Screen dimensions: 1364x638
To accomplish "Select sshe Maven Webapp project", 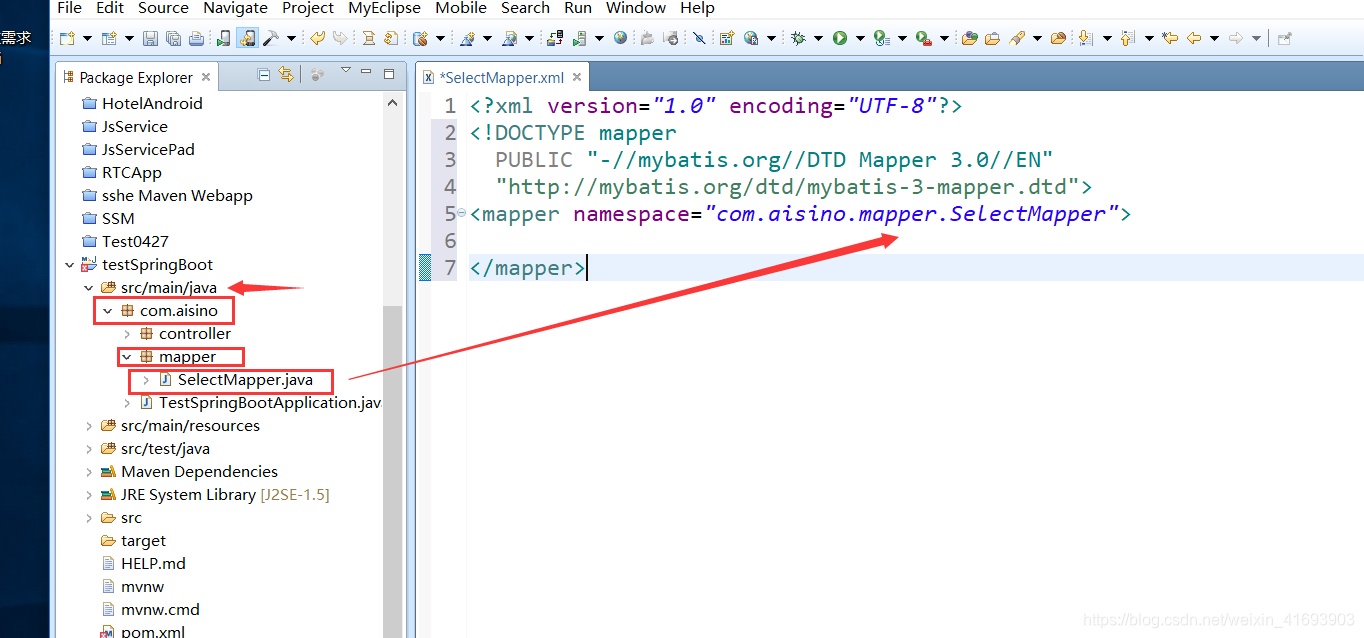I will [177, 196].
